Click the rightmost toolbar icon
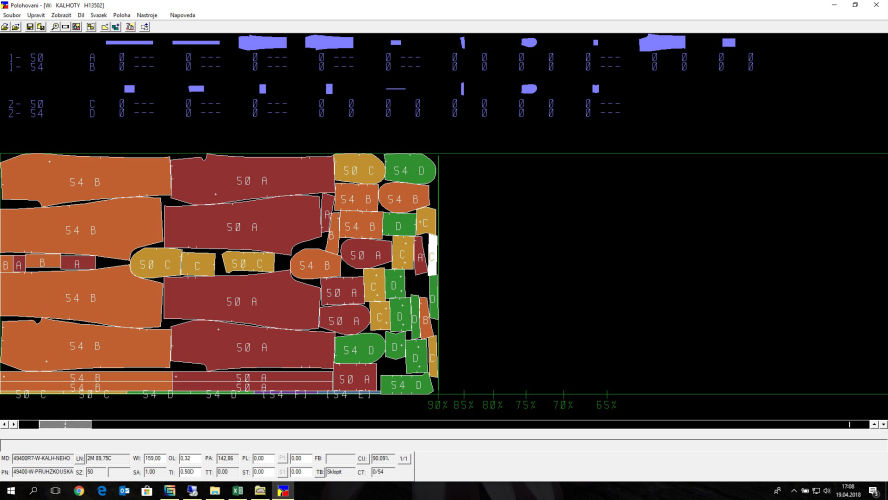888x500 pixels. point(145,27)
